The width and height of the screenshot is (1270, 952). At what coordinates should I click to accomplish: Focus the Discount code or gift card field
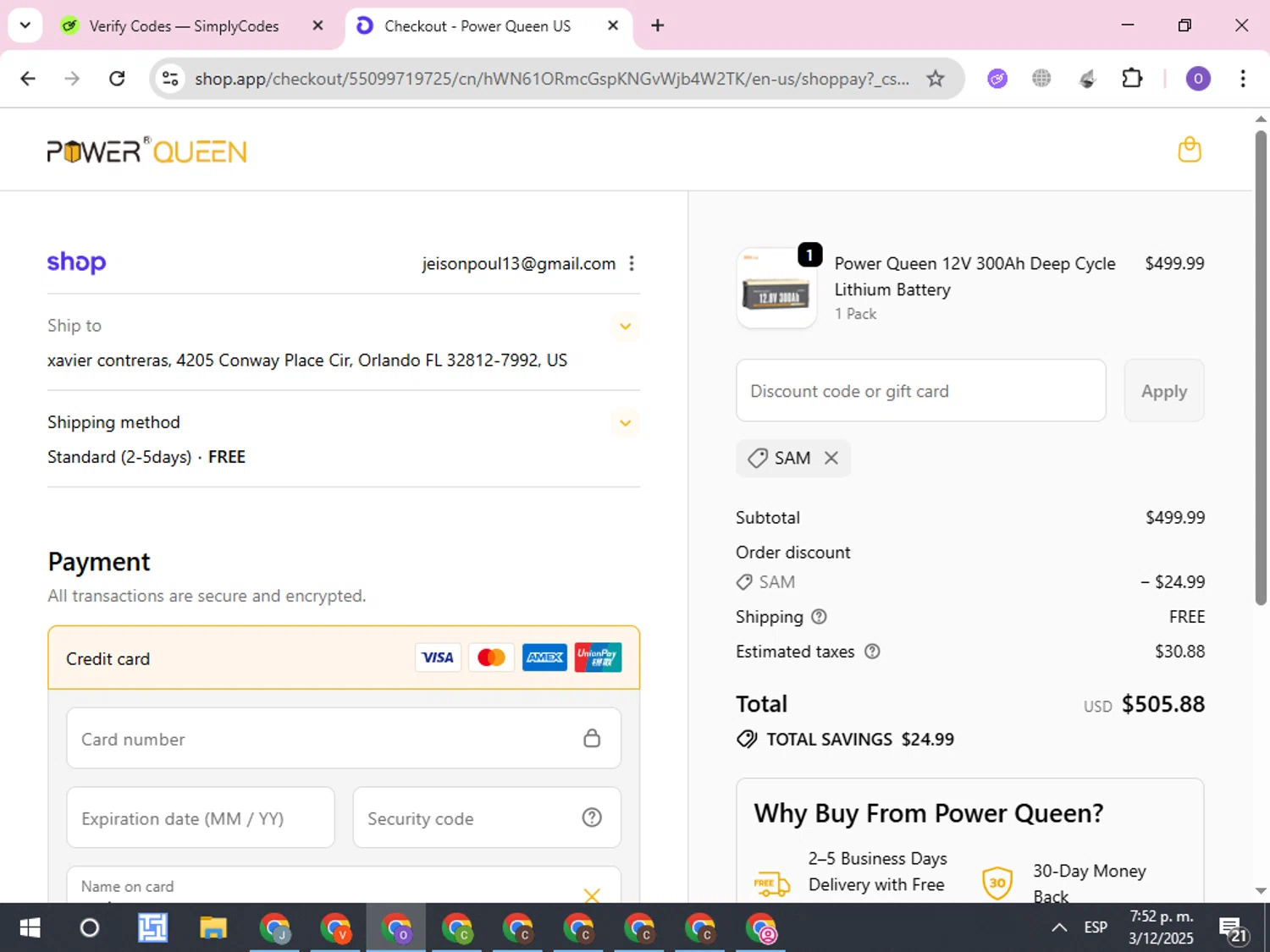click(x=921, y=391)
